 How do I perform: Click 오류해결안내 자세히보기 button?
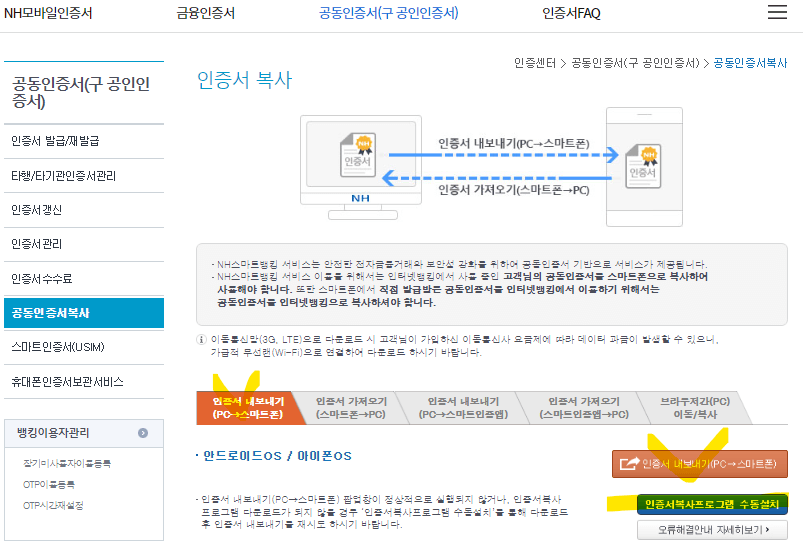(712, 530)
